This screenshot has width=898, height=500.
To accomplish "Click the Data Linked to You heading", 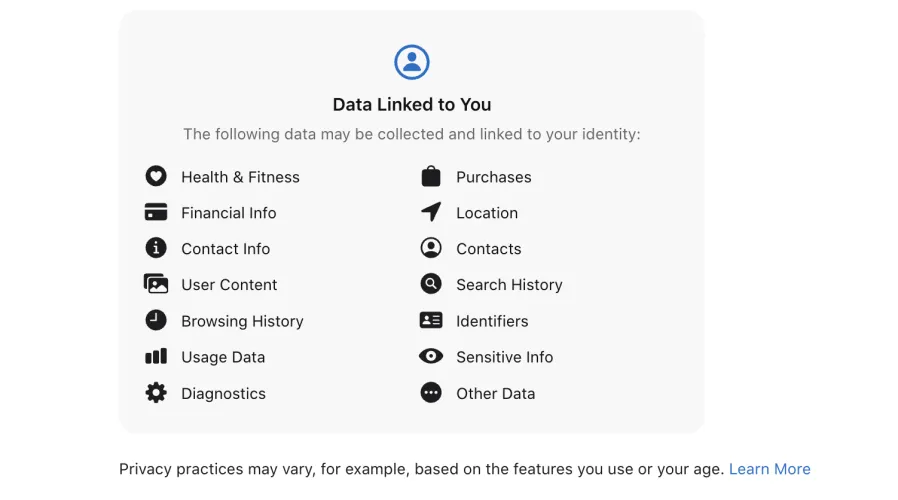I will coord(412,105).
